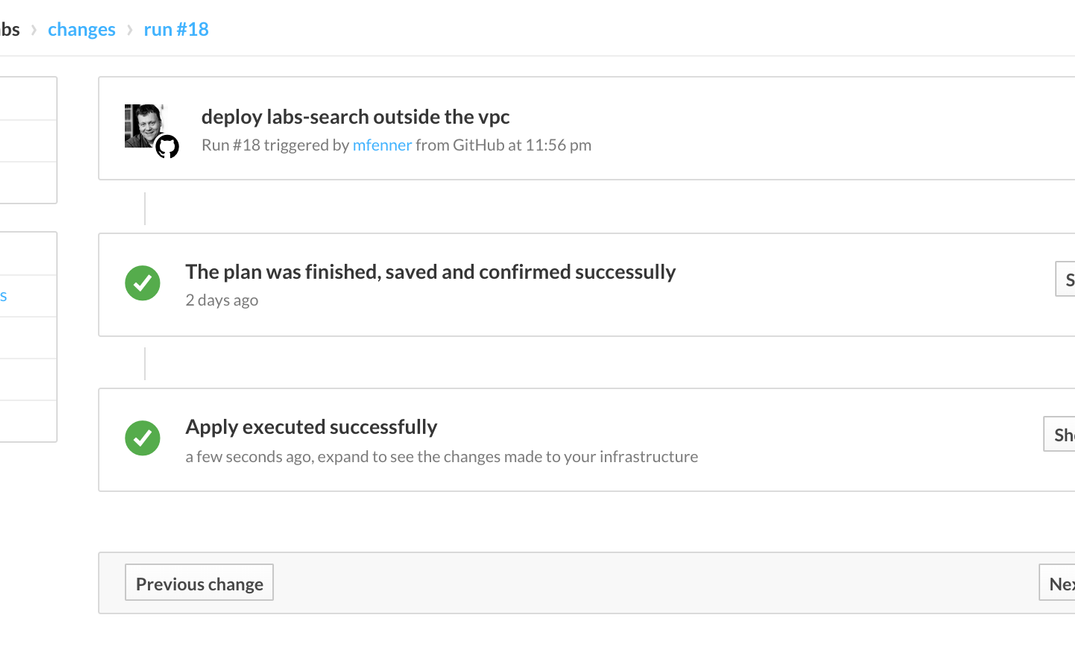Viewport: 1075px width, 650px height.
Task: Expand the plan details with Show button
Action: click(x=1067, y=280)
